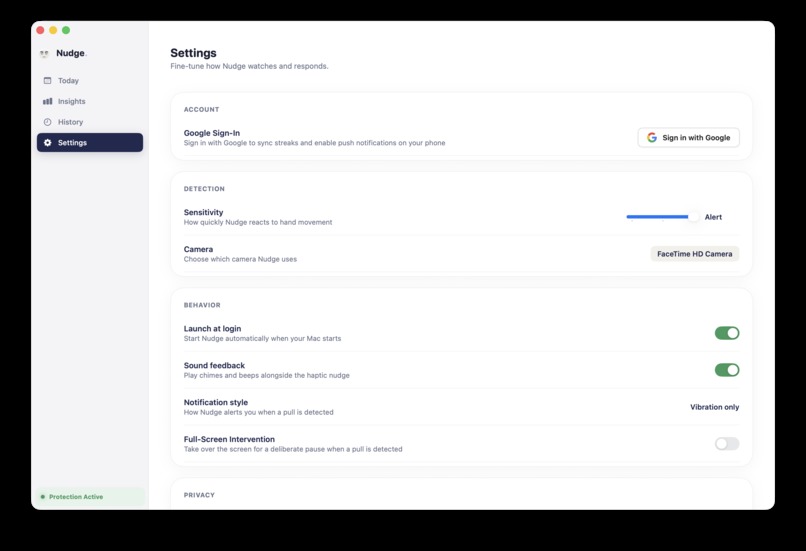This screenshot has height=551, width=806.
Task: Click the Settings gear icon
Action: [47, 142]
